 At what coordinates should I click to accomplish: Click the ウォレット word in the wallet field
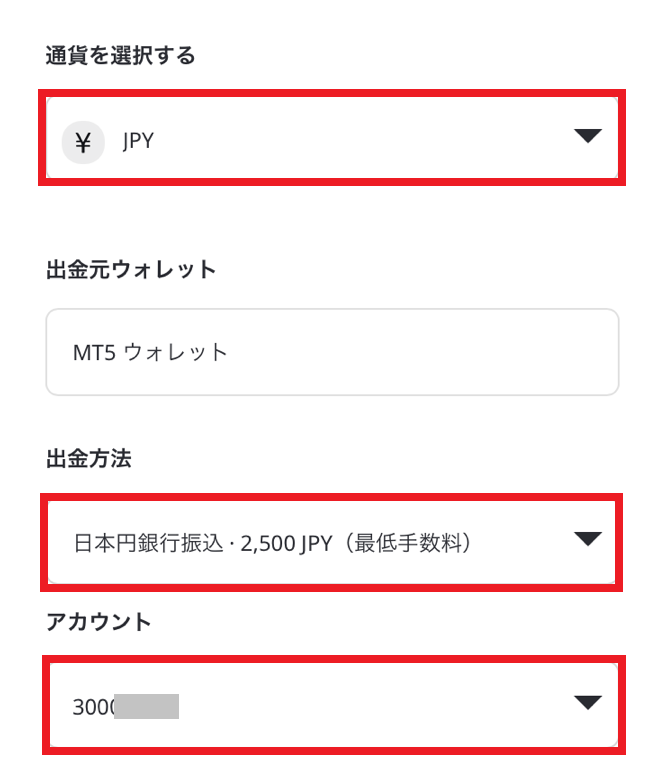click(x=175, y=353)
